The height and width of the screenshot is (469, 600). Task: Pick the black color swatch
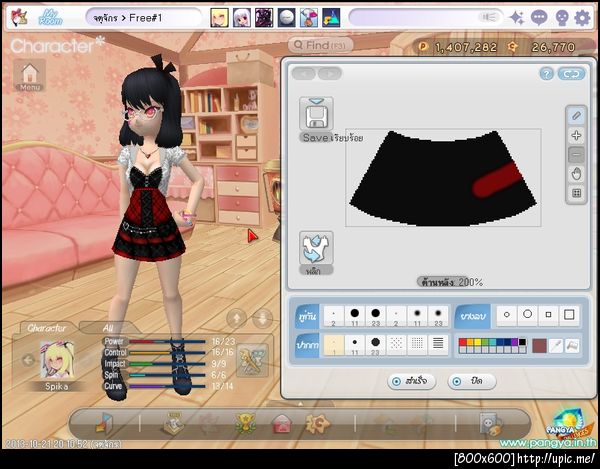click(522, 342)
